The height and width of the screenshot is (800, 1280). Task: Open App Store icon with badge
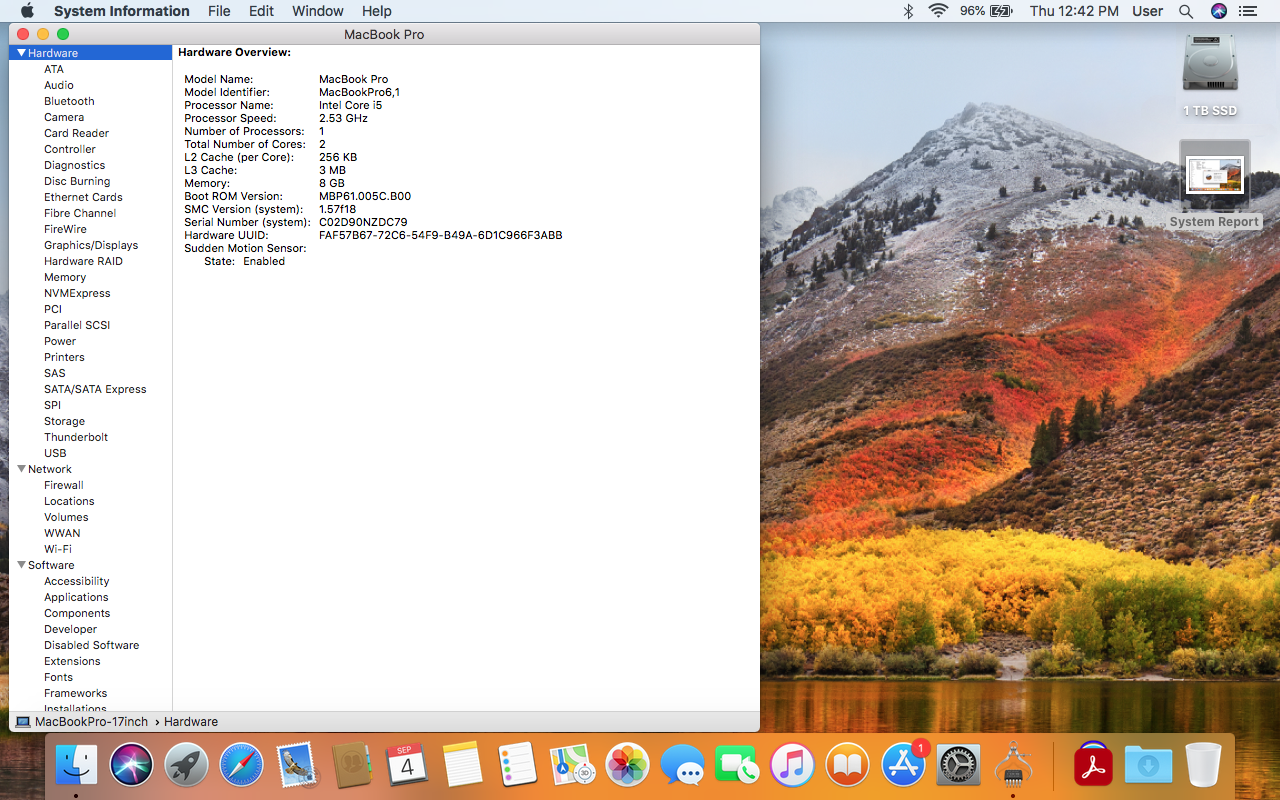pyautogui.click(x=903, y=765)
